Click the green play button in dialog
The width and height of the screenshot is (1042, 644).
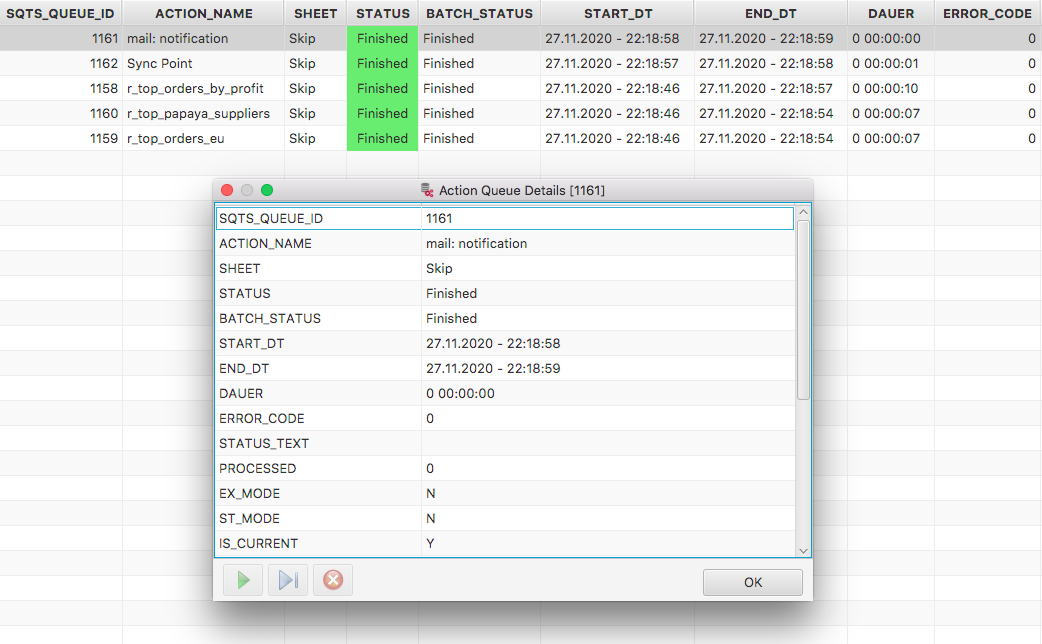243,580
